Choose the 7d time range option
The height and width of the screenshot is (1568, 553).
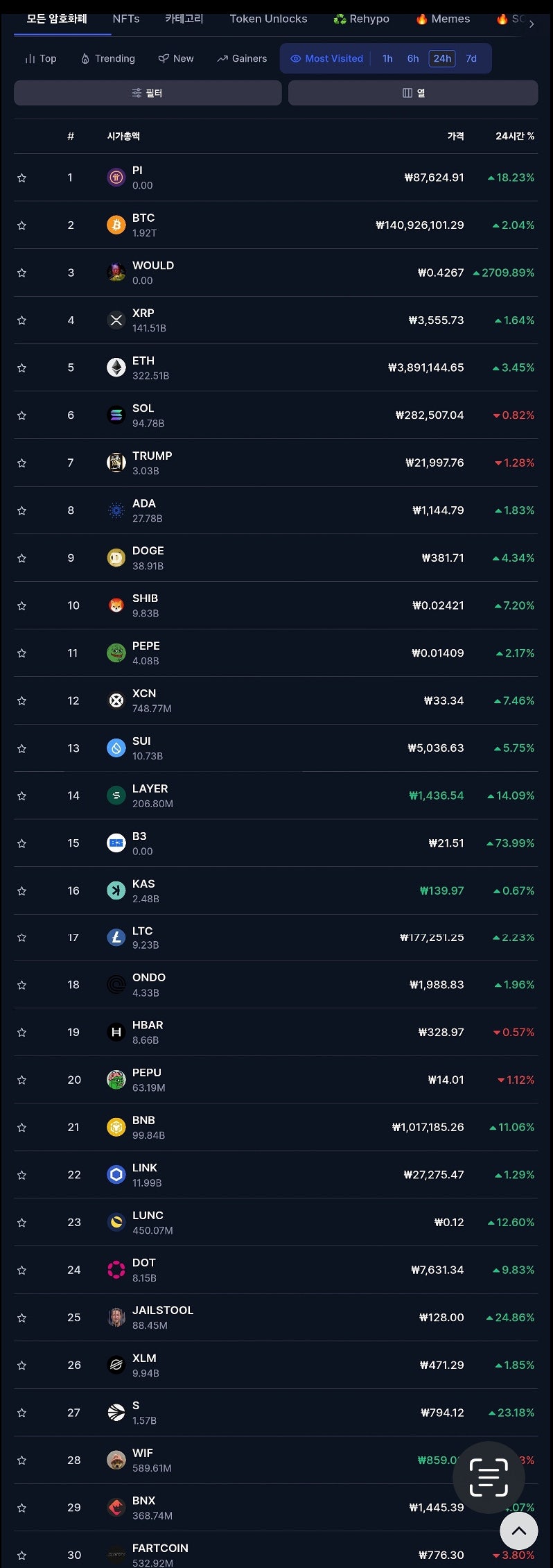coord(471,59)
